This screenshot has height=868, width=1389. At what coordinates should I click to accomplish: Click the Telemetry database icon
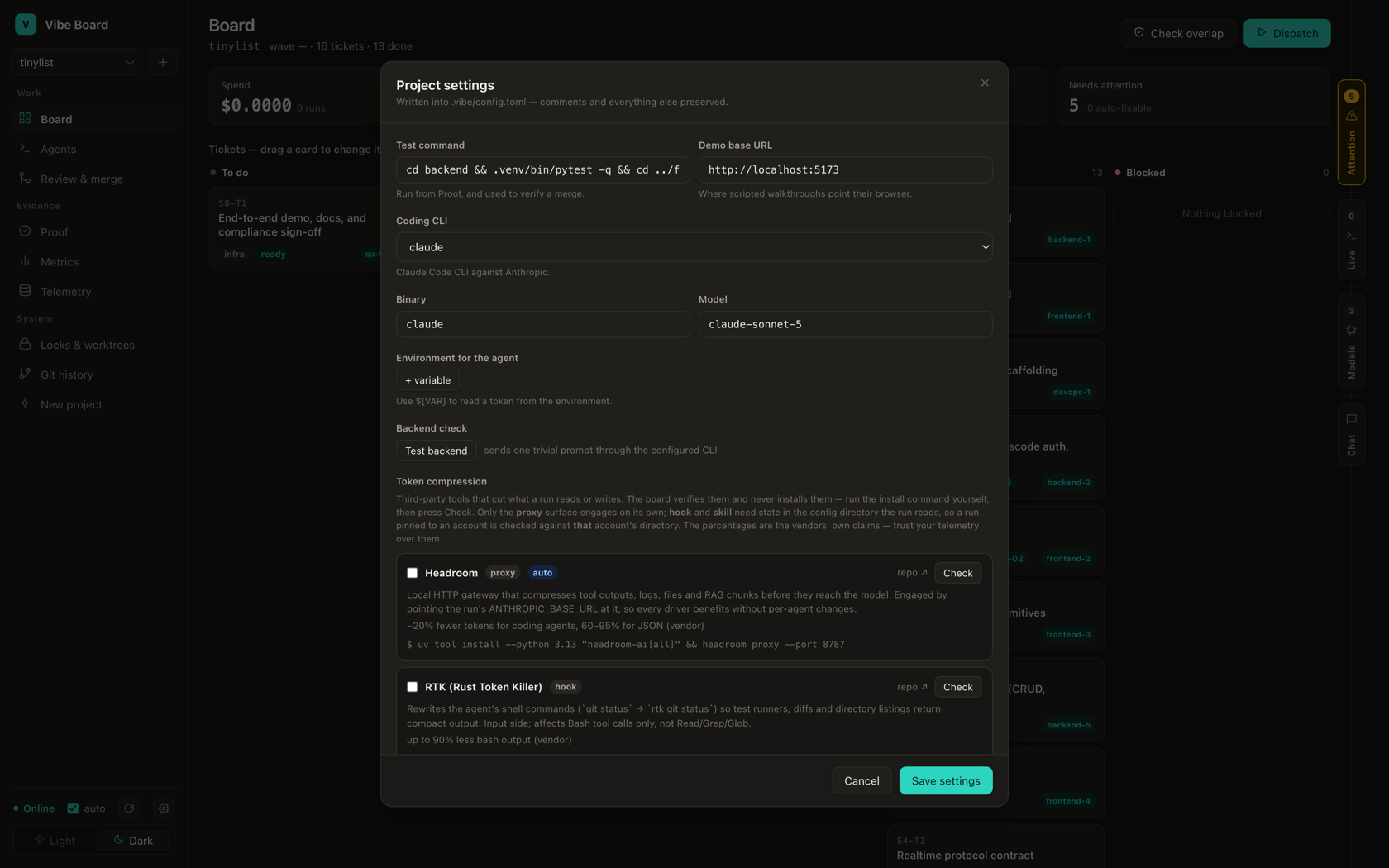[25, 291]
